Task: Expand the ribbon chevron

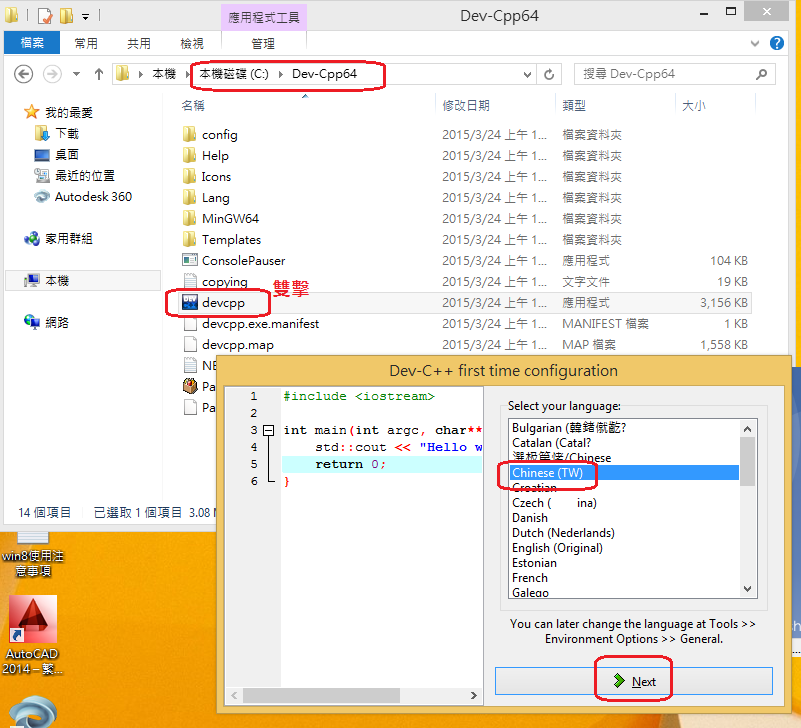Action: pos(755,43)
